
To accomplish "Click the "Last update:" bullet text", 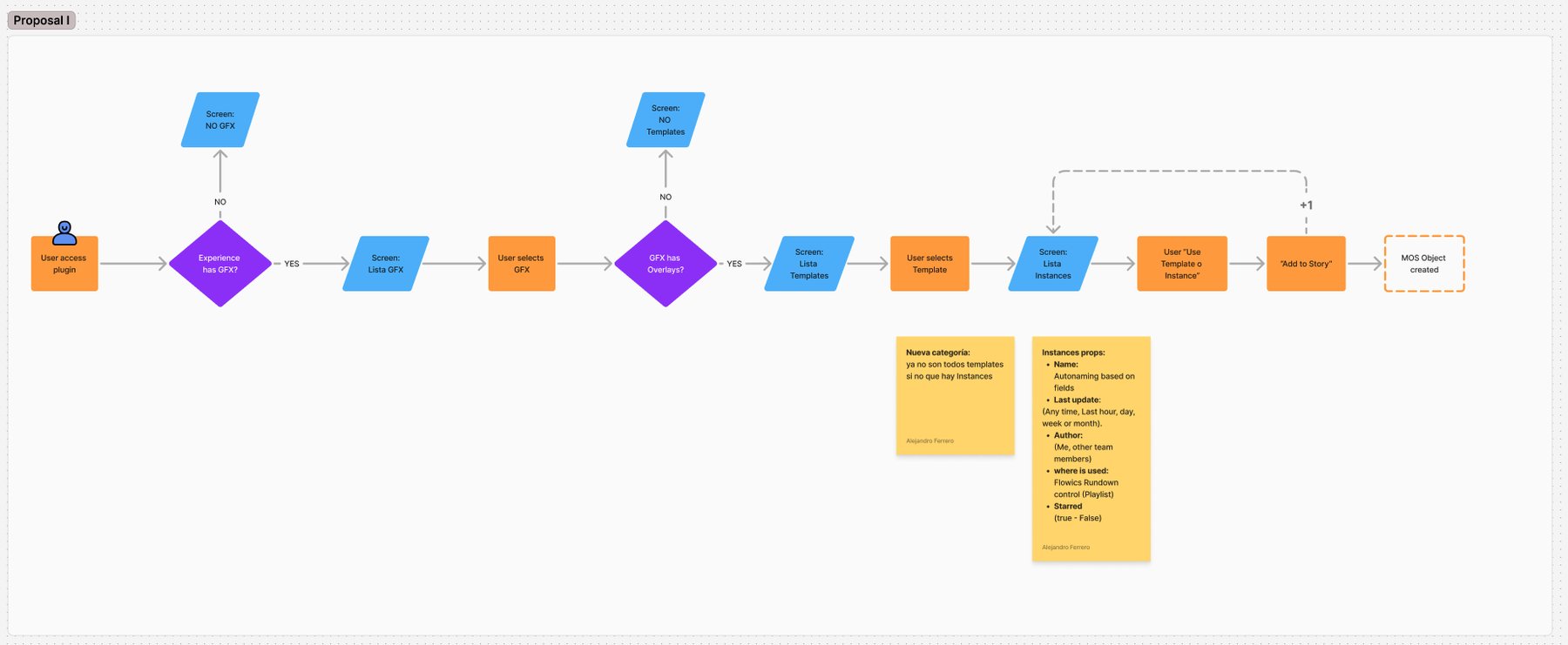I will [1078, 400].
